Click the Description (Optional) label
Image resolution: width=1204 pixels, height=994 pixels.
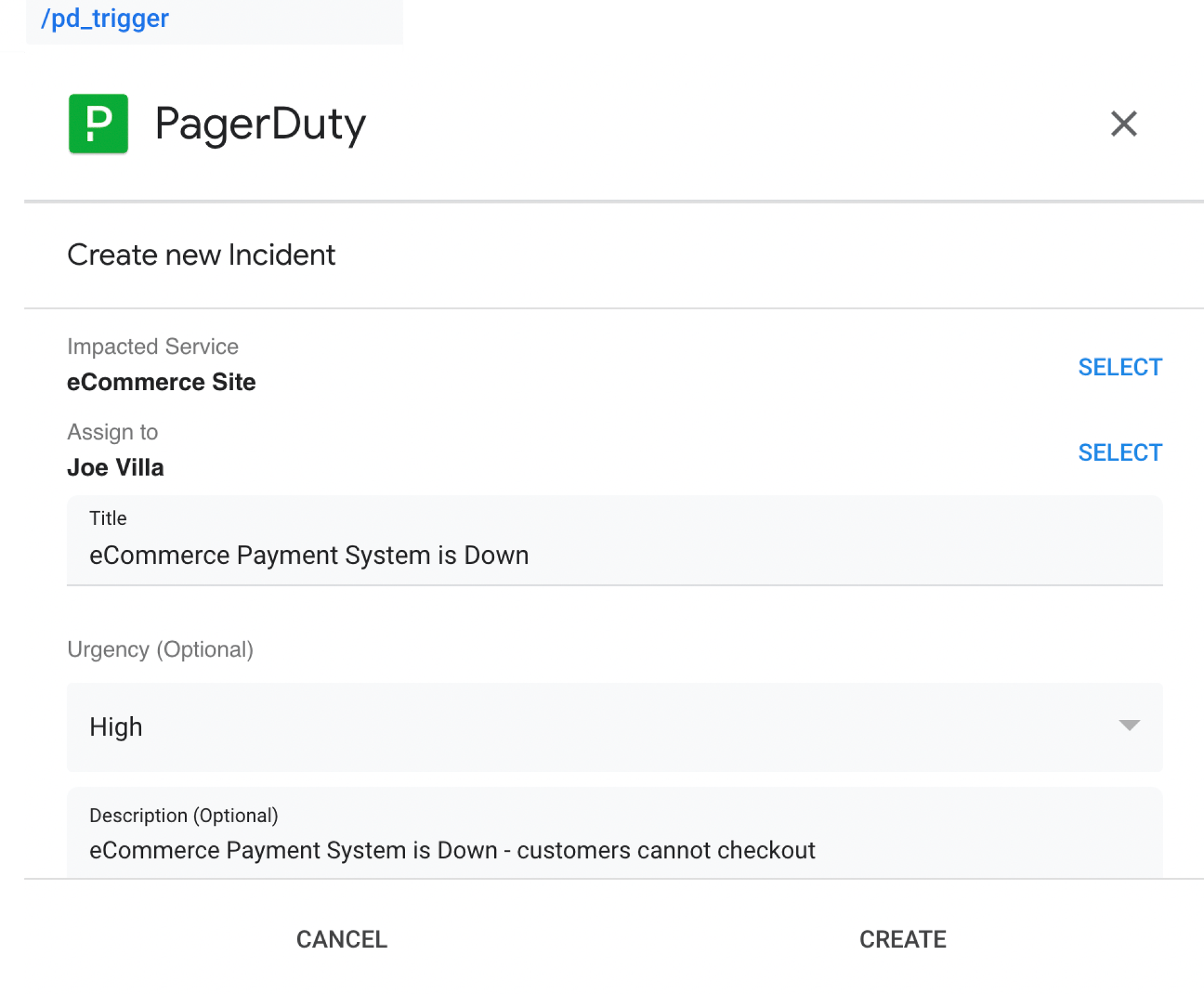click(184, 815)
